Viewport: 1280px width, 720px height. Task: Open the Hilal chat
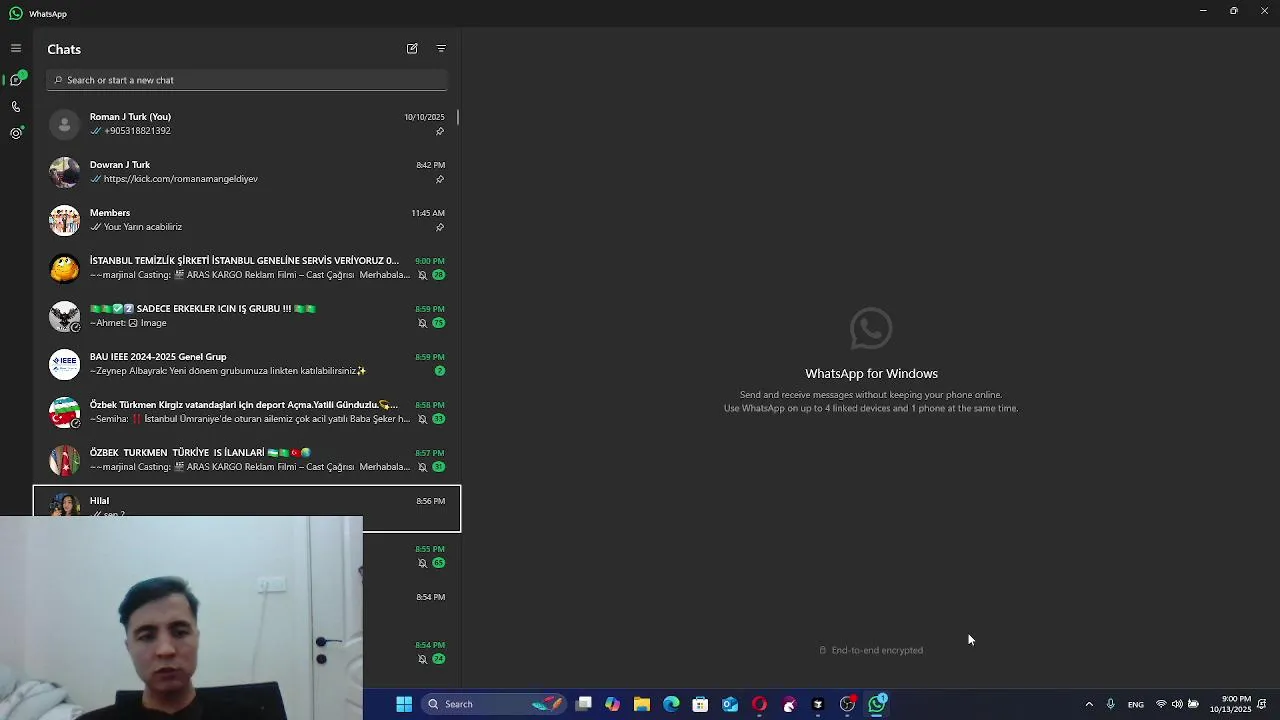(246, 508)
